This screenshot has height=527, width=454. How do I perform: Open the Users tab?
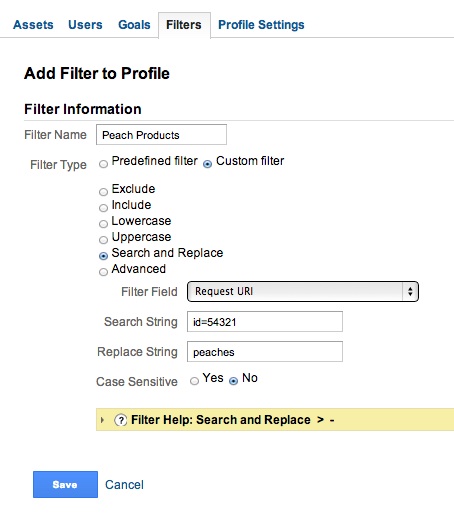[85, 25]
